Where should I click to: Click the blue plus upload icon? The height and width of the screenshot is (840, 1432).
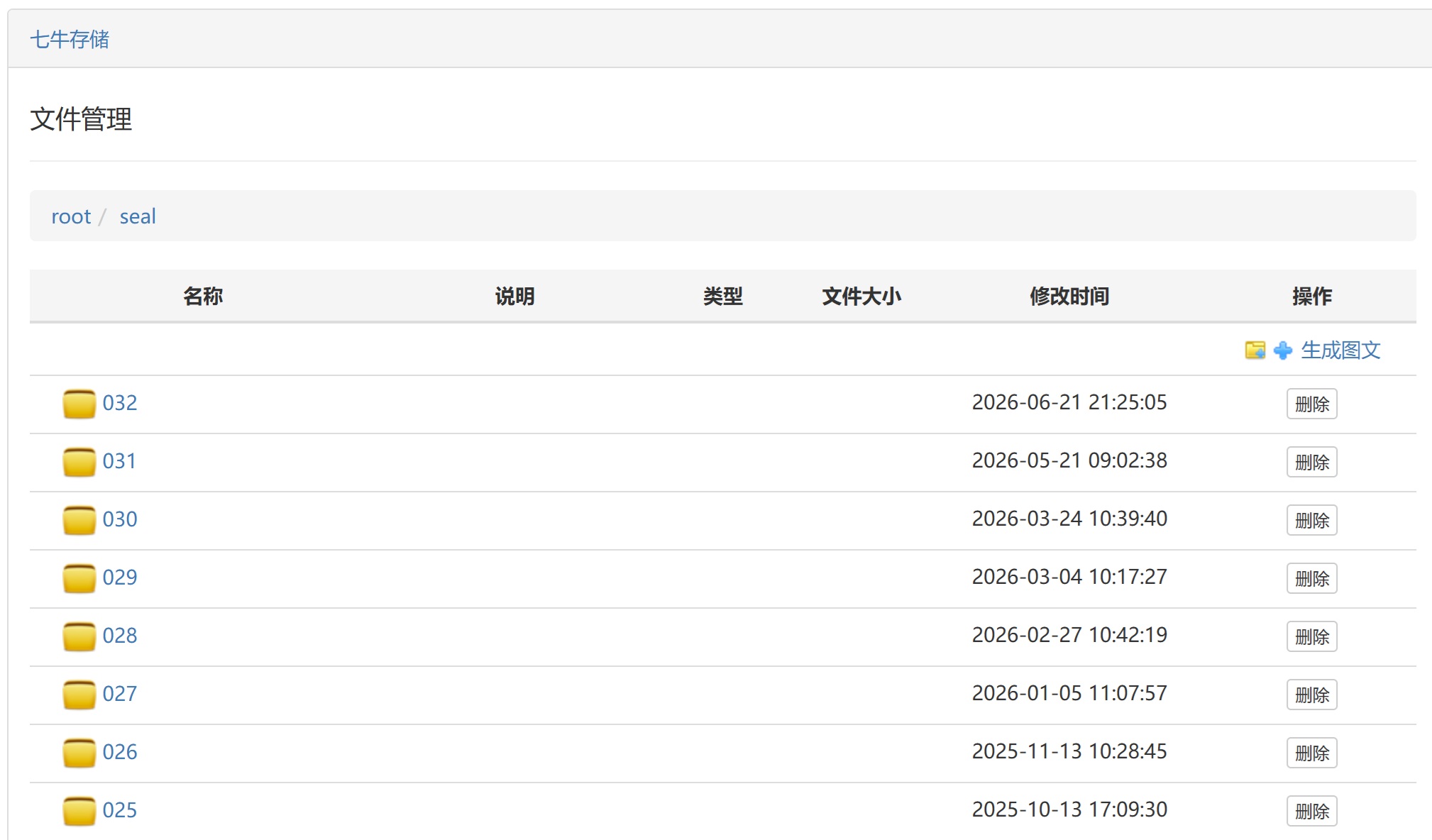pos(1283,350)
